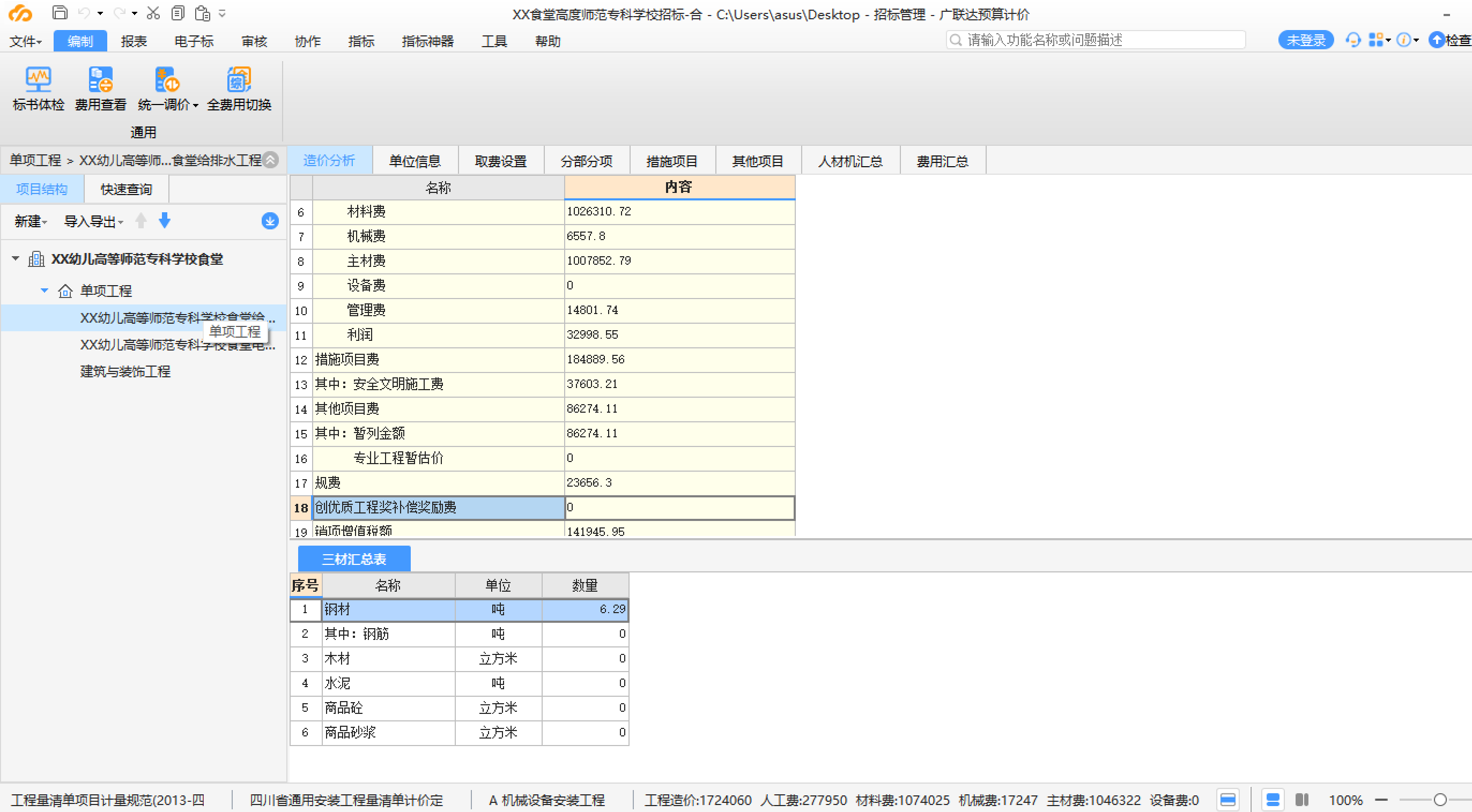1472x812 pixels.
Task: Run 标书体检 bid document check
Action: pyautogui.click(x=38, y=89)
